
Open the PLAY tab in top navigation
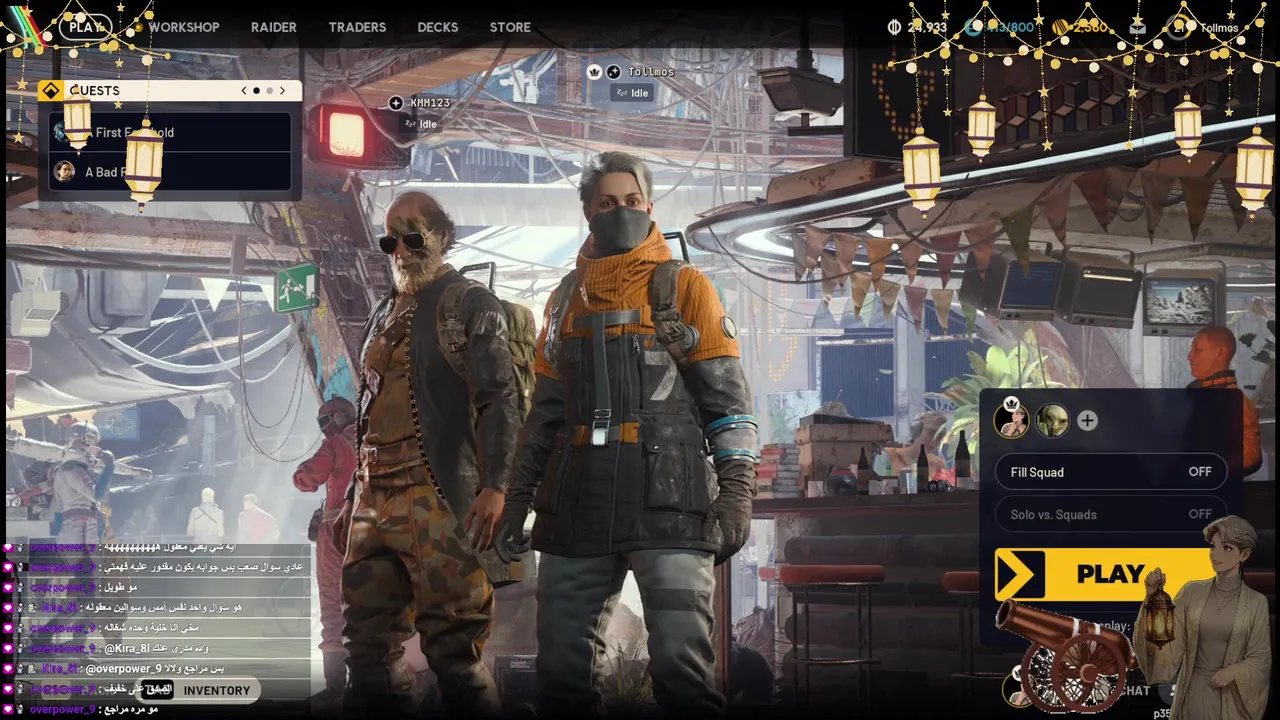85,27
